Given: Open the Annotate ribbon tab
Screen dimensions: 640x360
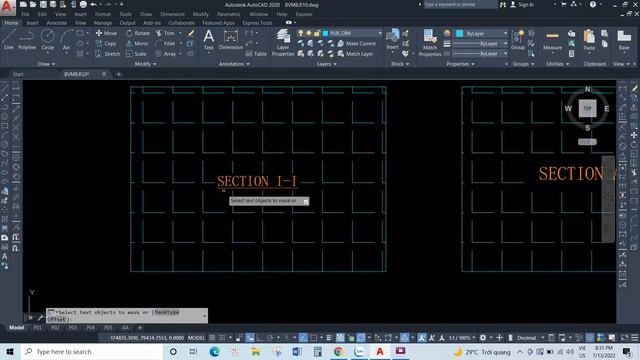Looking at the screenshot, I should [x=57, y=23].
